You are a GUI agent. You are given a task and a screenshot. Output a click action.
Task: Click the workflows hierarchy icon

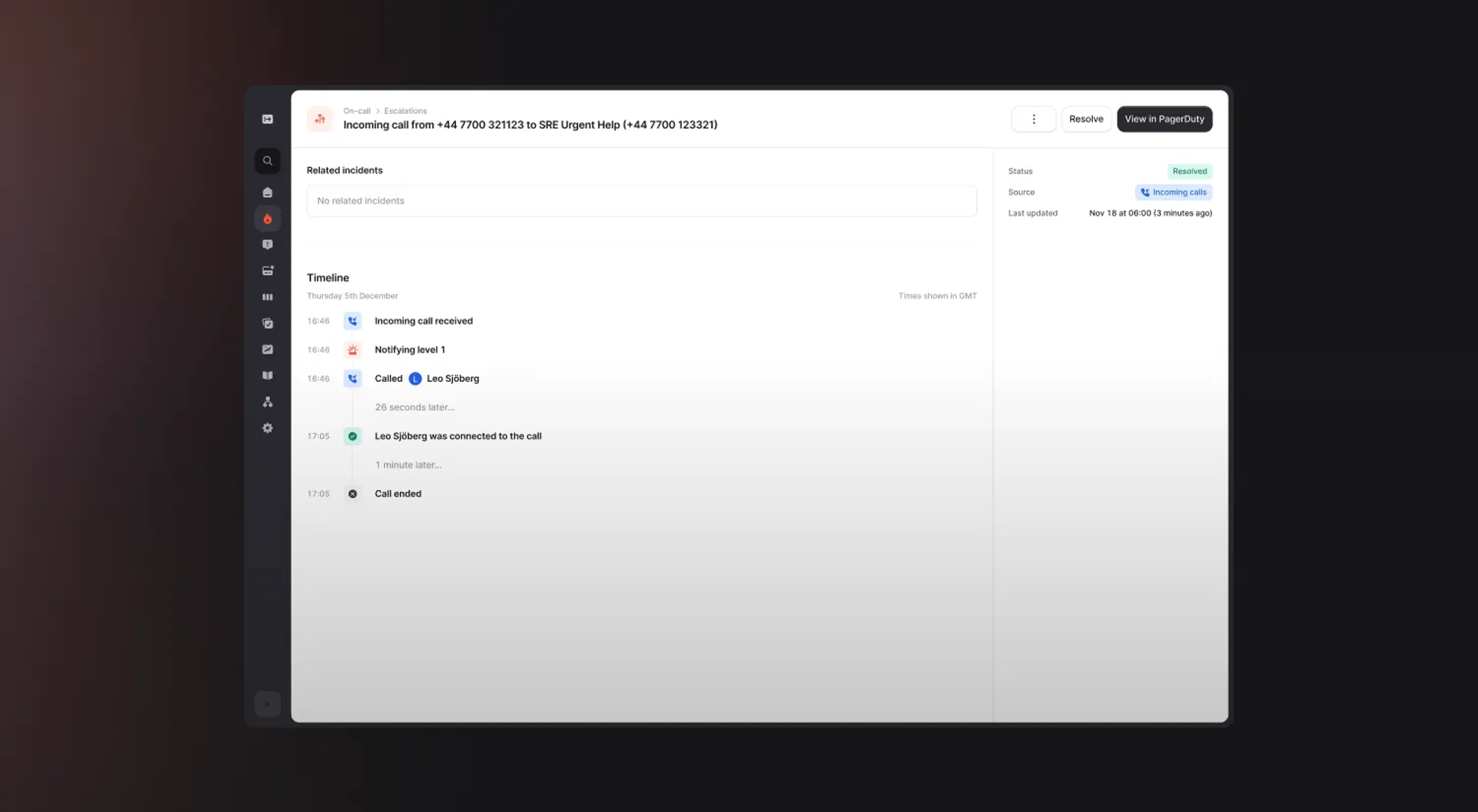click(268, 402)
